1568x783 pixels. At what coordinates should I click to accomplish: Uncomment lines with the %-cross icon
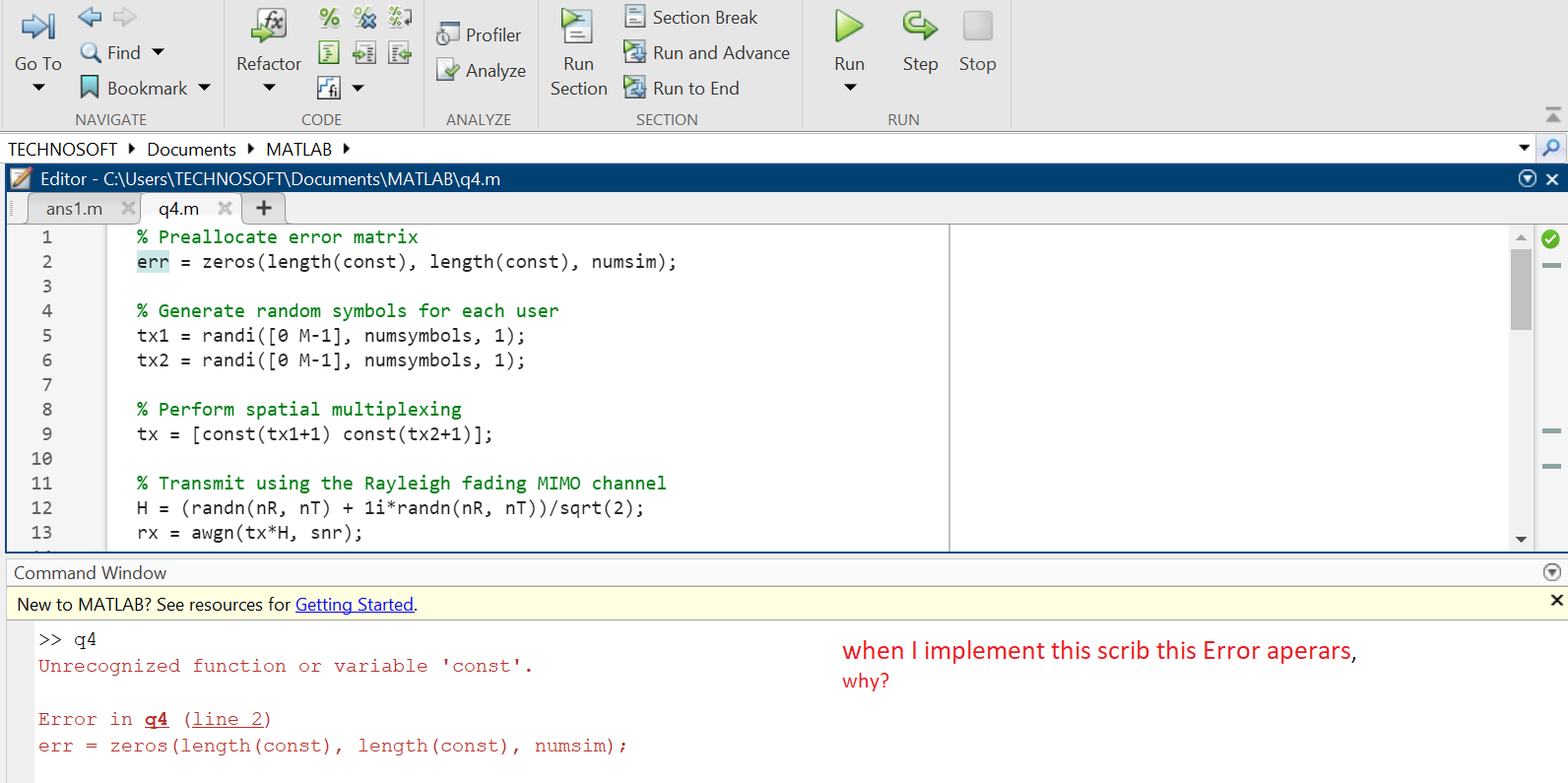[x=364, y=17]
